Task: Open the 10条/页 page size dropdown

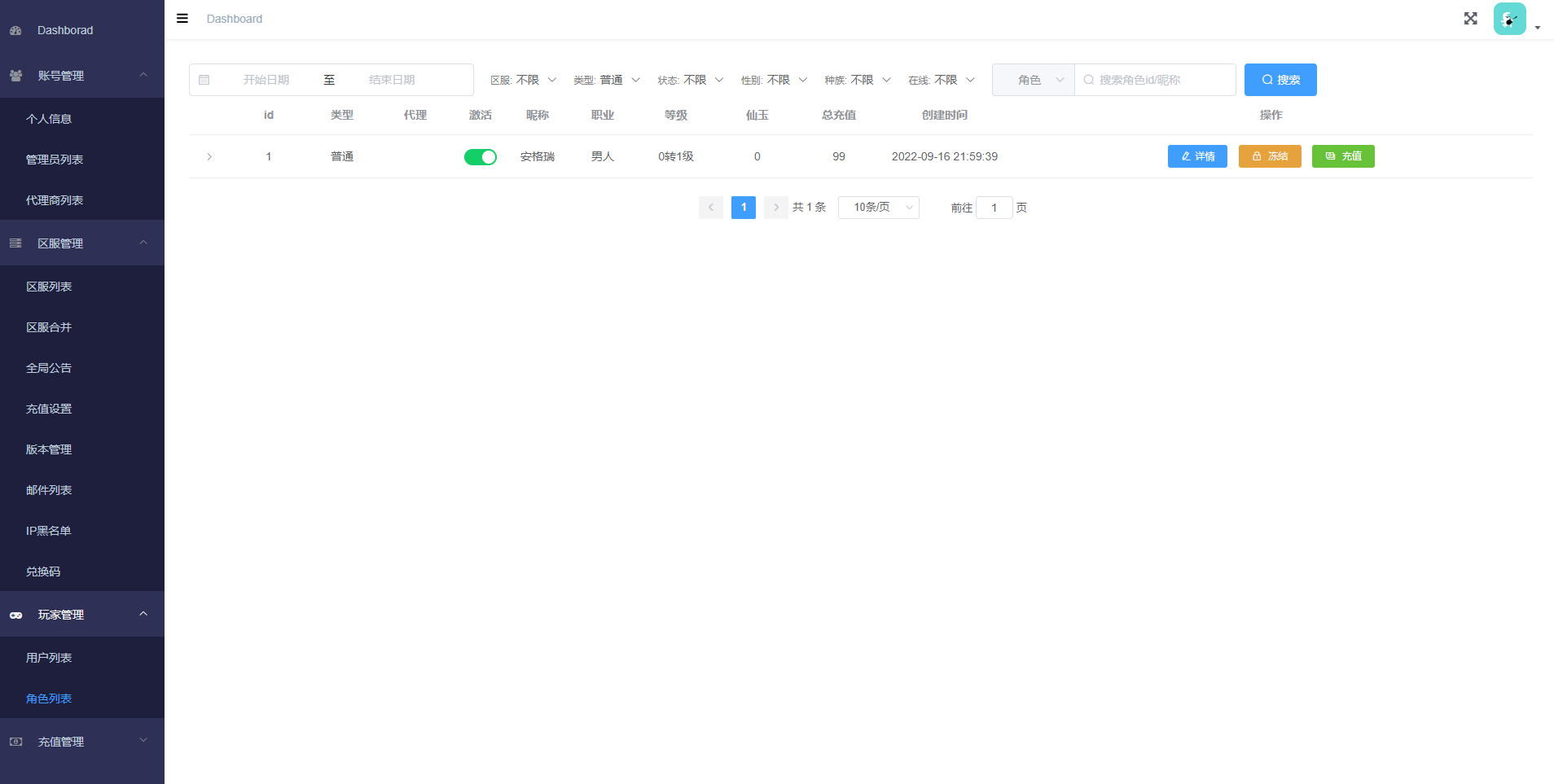Action: 878,208
